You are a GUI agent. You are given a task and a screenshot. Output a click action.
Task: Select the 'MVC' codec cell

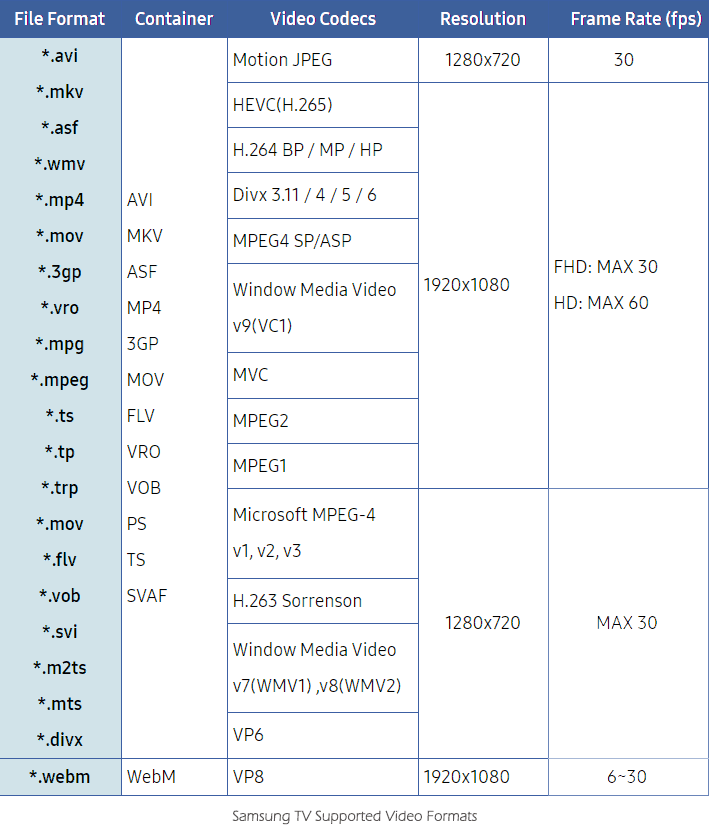tap(323, 376)
